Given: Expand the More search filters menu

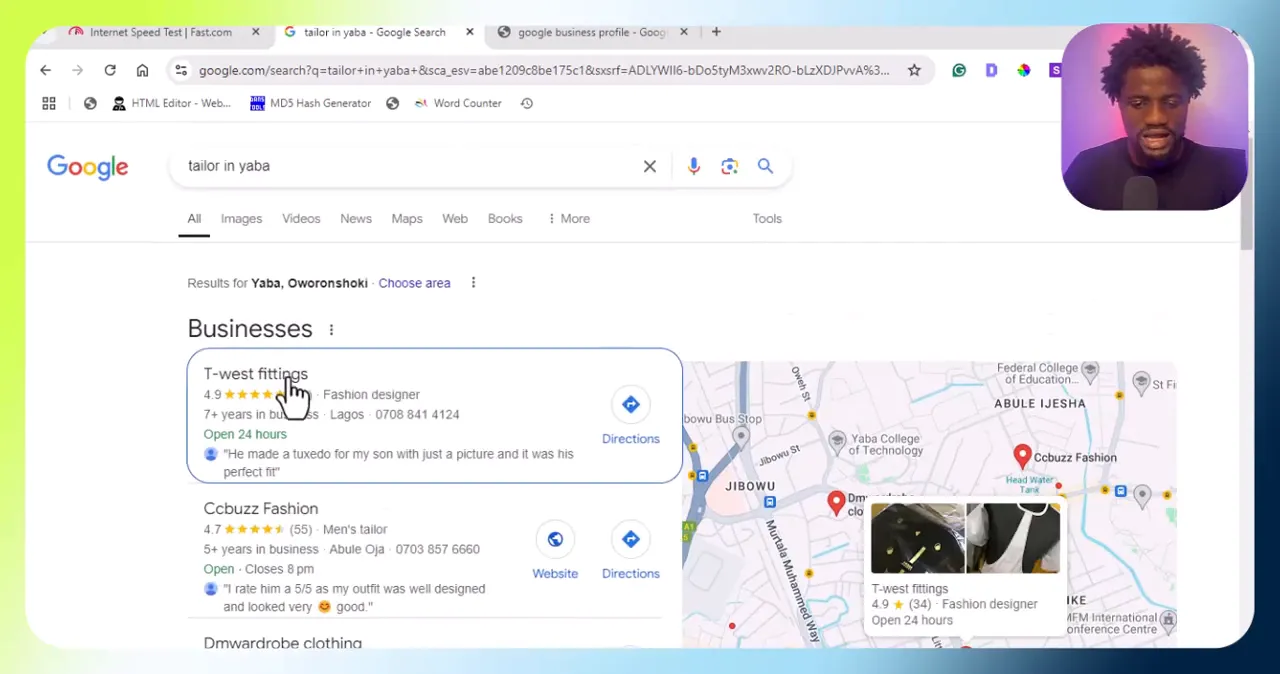Looking at the screenshot, I should tap(569, 218).
